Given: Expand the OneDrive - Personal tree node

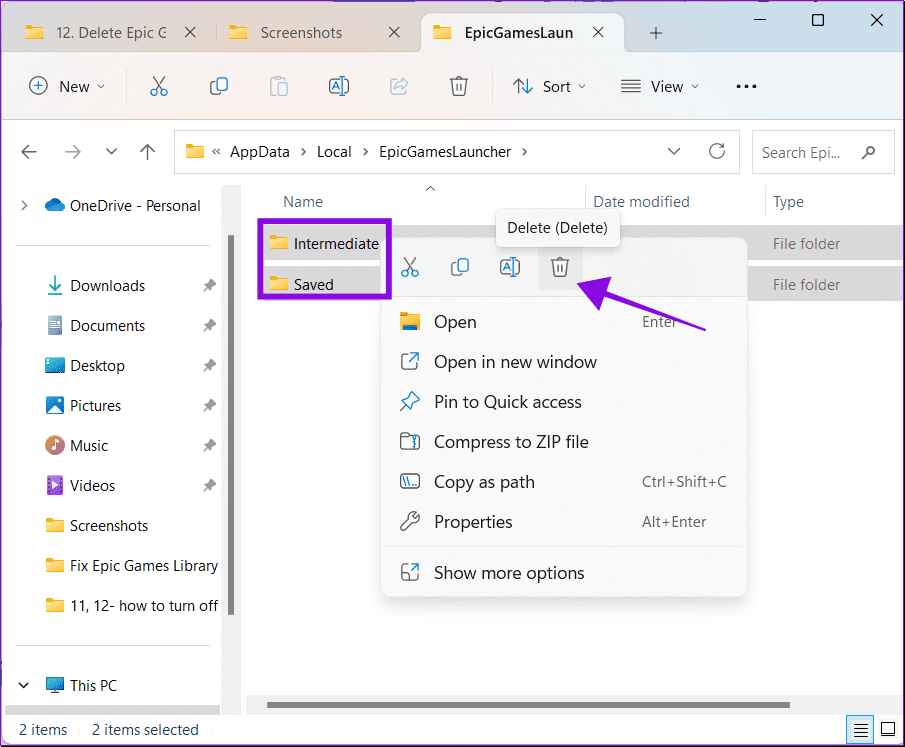Looking at the screenshot, I should [x=24, y=206].
